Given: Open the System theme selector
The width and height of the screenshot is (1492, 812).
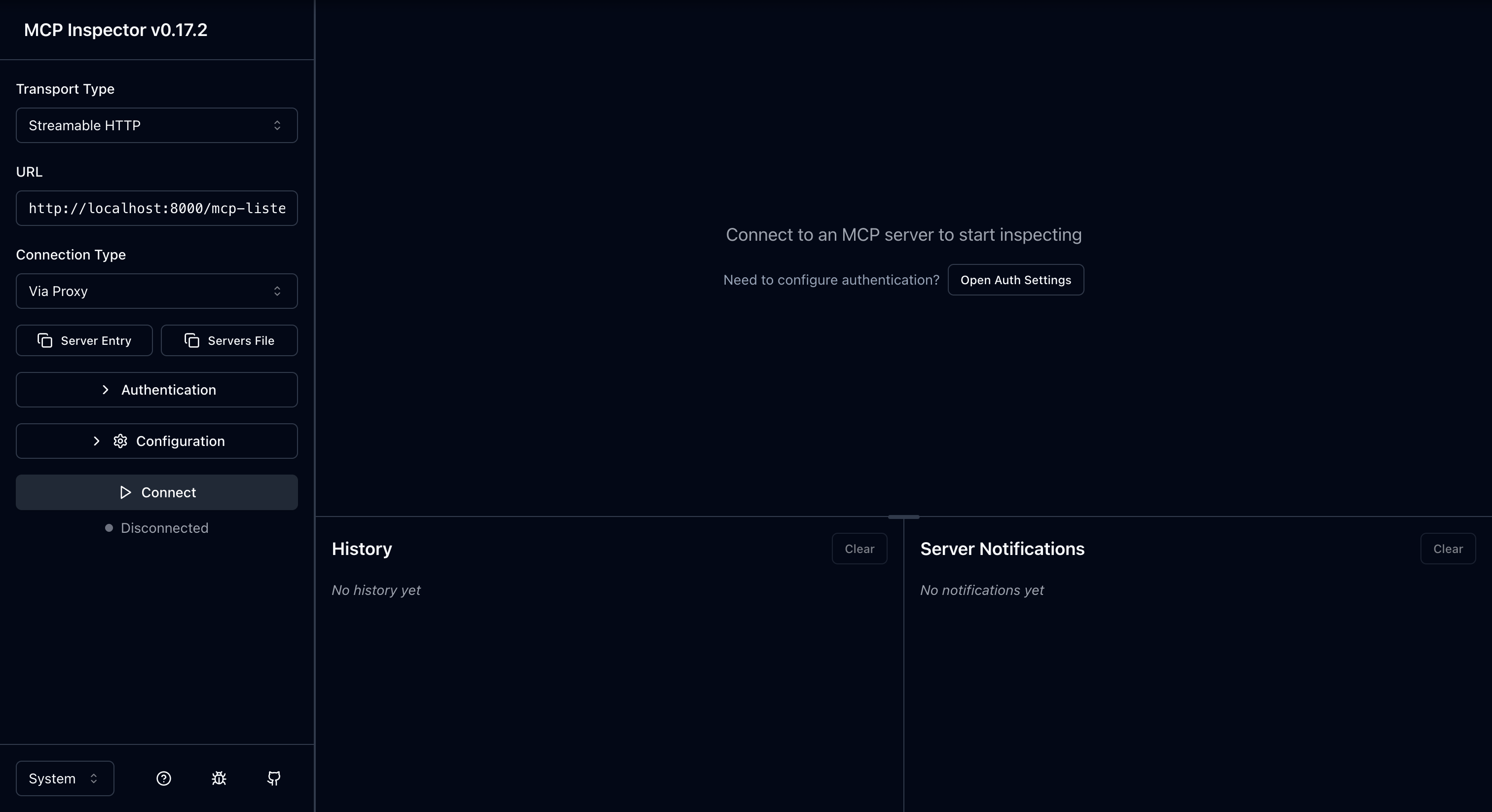Looking at the screenshot, I should (x=64, y=778).
